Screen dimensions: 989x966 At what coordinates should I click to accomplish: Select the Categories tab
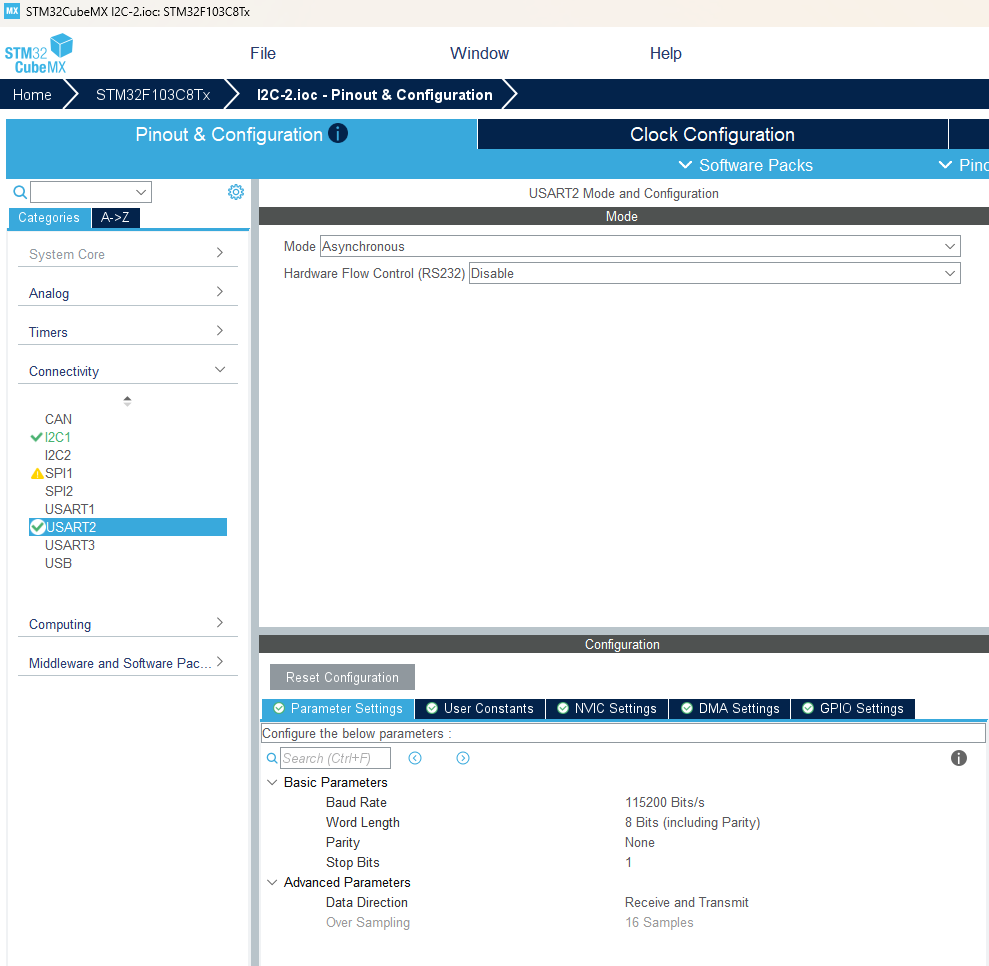click(x=49, y=218)
